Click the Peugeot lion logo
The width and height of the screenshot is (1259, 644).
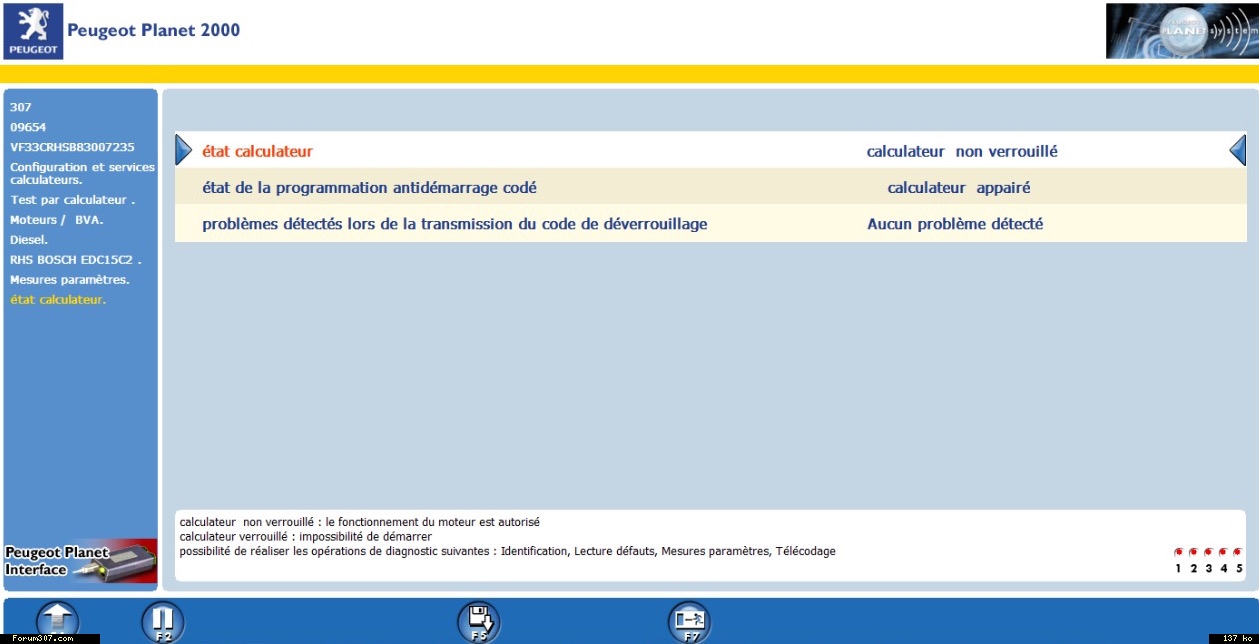click(34, 31)
